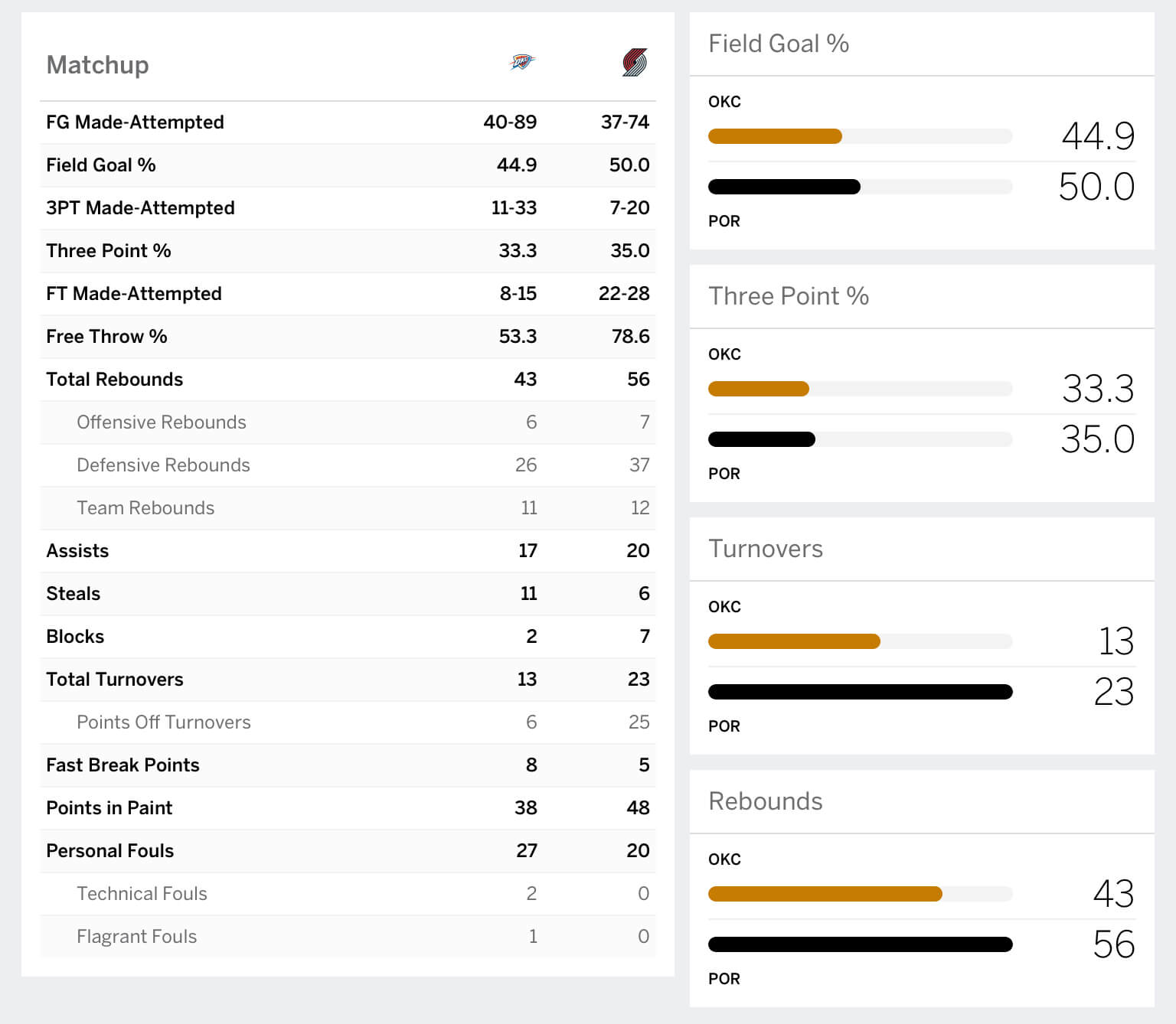Click the Flagrant Fouls sub-row label
This screenshot has width=1176, height=1024.
coord(136,937)
